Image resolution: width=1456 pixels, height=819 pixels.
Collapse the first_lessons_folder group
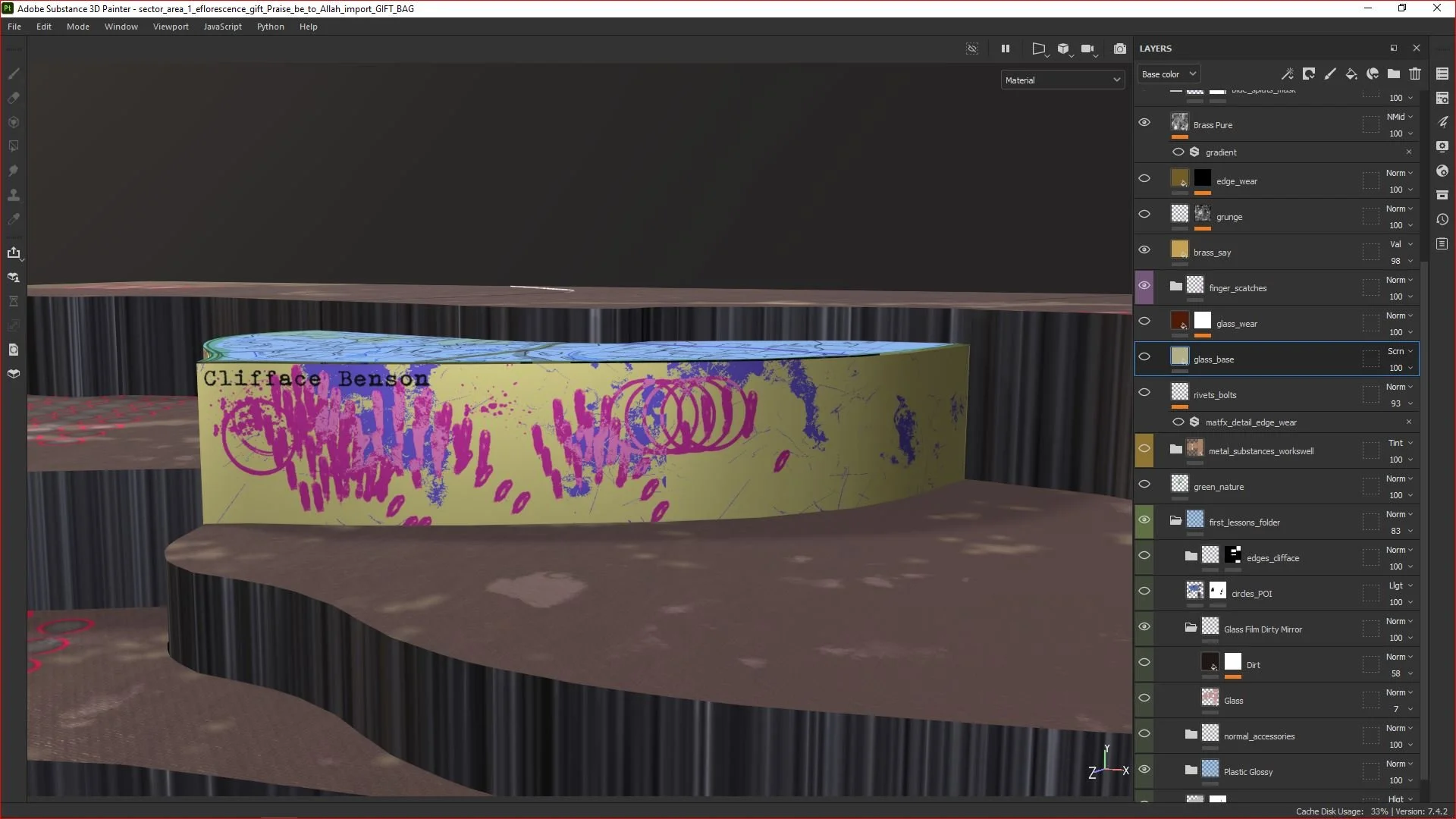point(1175,521)
